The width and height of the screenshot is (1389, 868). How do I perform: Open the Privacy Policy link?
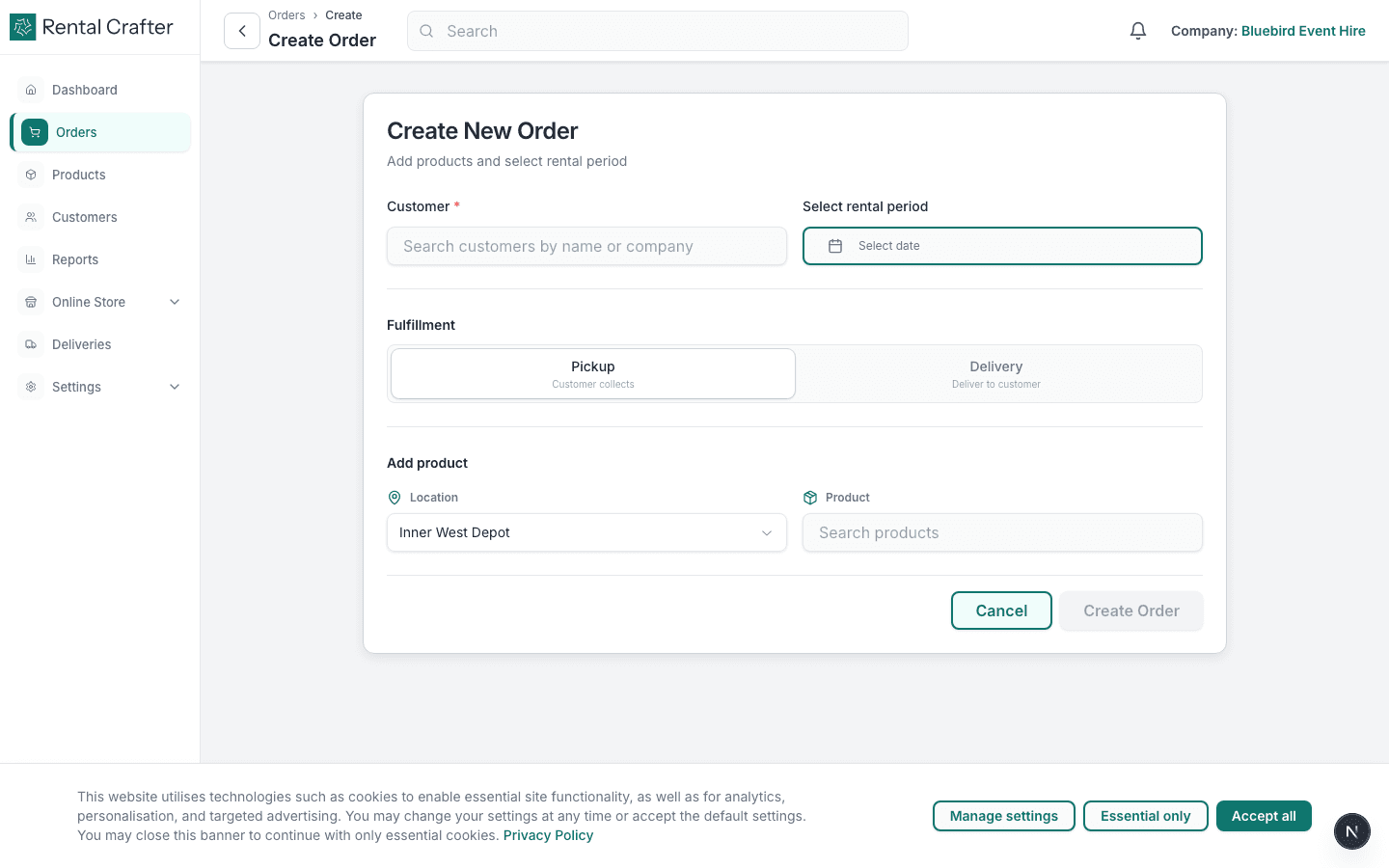pos(548,835)
